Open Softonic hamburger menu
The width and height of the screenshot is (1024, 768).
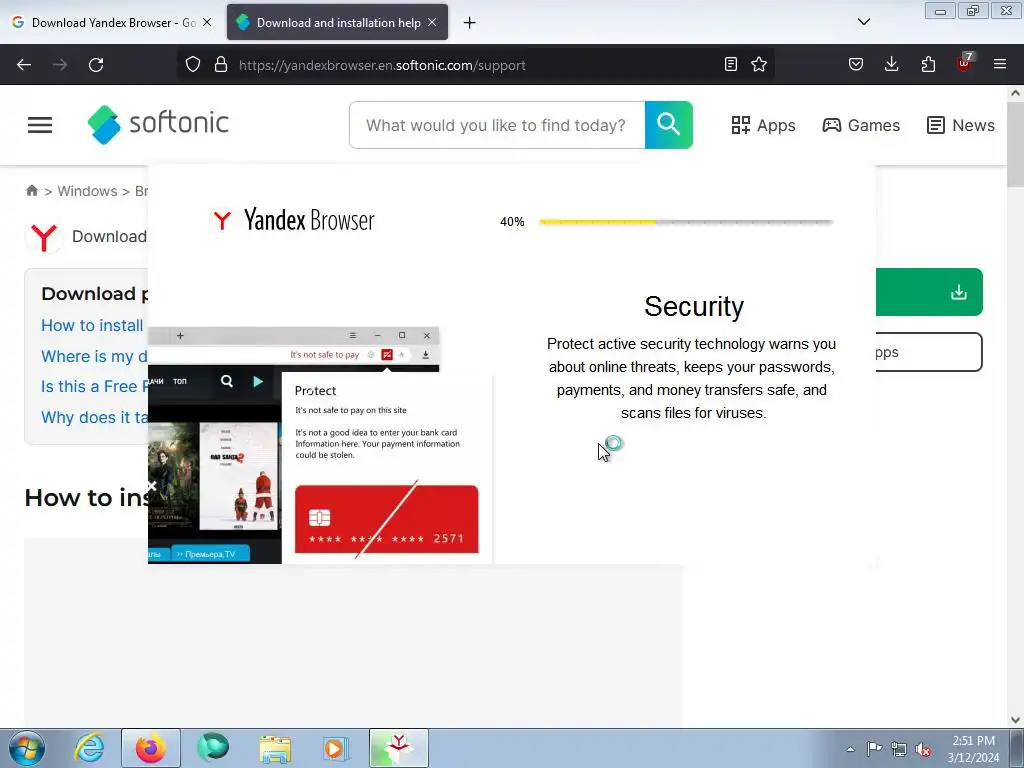(x=40, y=125)
